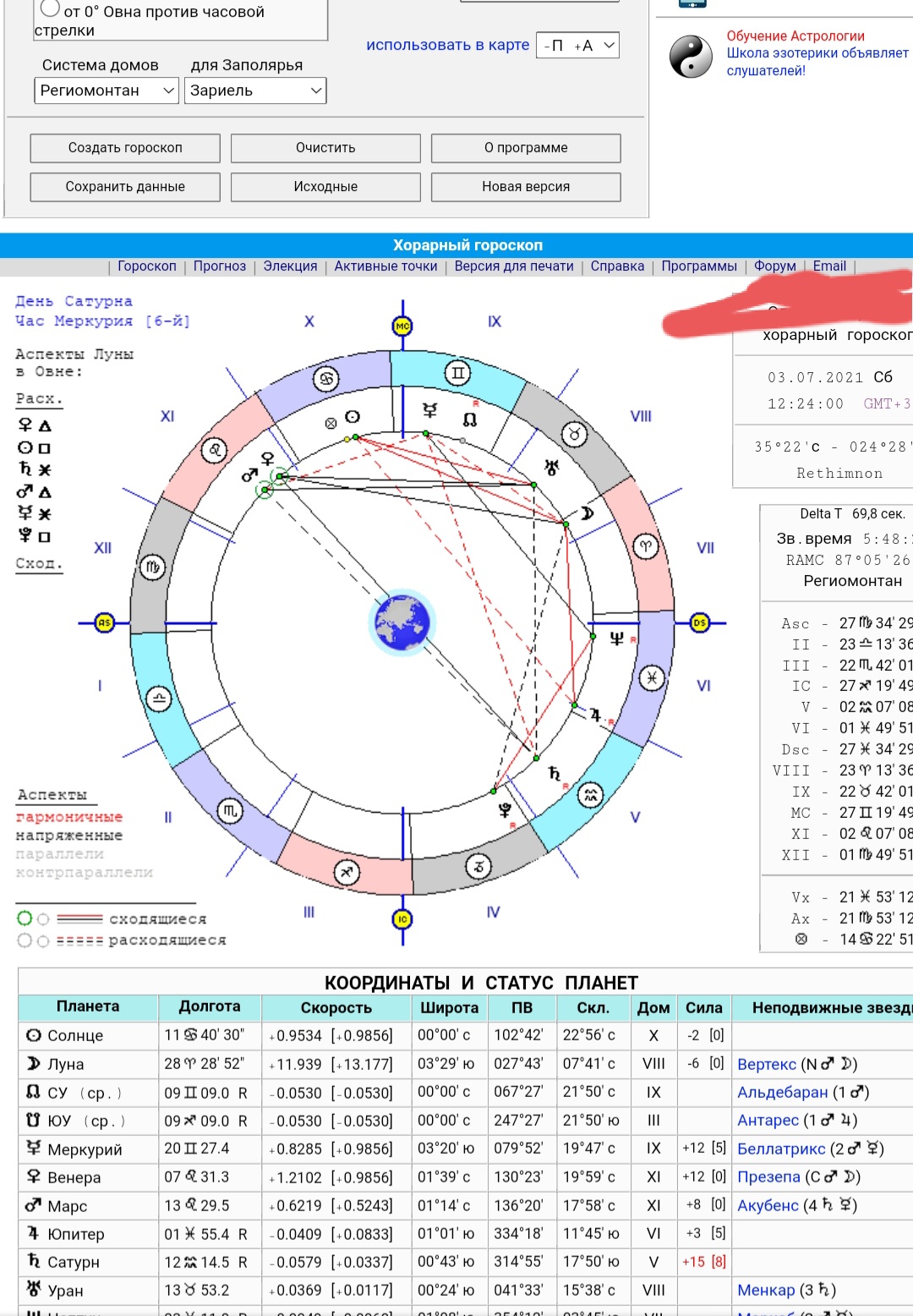Click the Capricorn sign symbol in zodiac ring
Viewport: 913px width, 1316px height.
[478, 866]
